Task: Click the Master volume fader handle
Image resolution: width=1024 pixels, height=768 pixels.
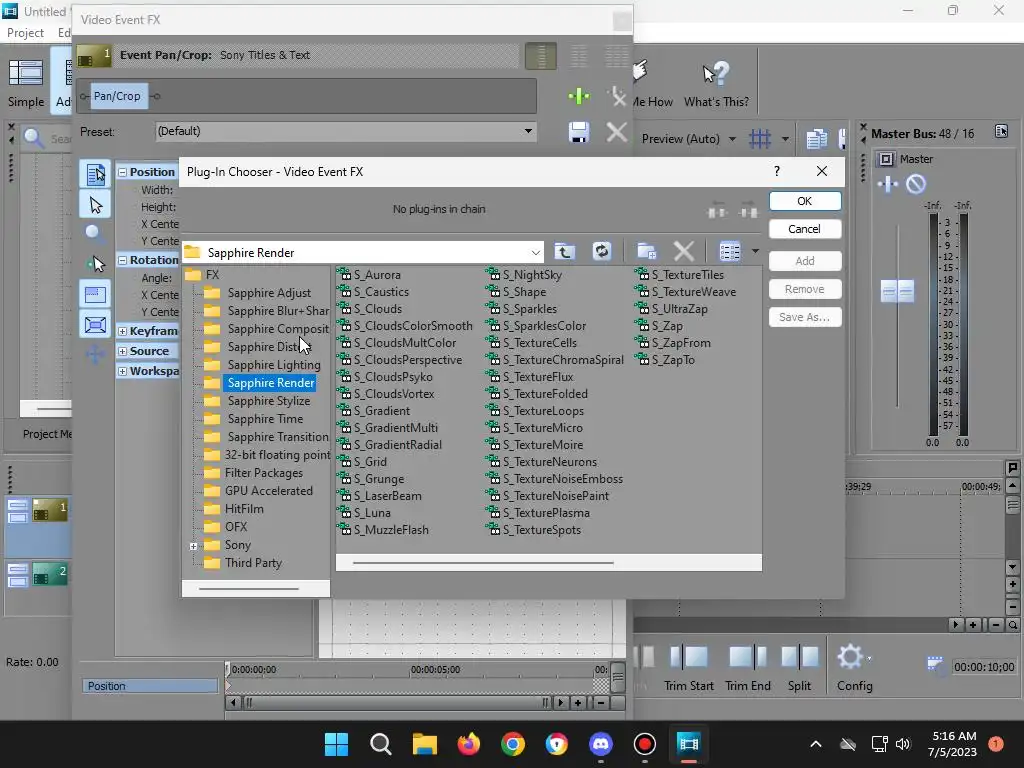Action: (897, 291)
